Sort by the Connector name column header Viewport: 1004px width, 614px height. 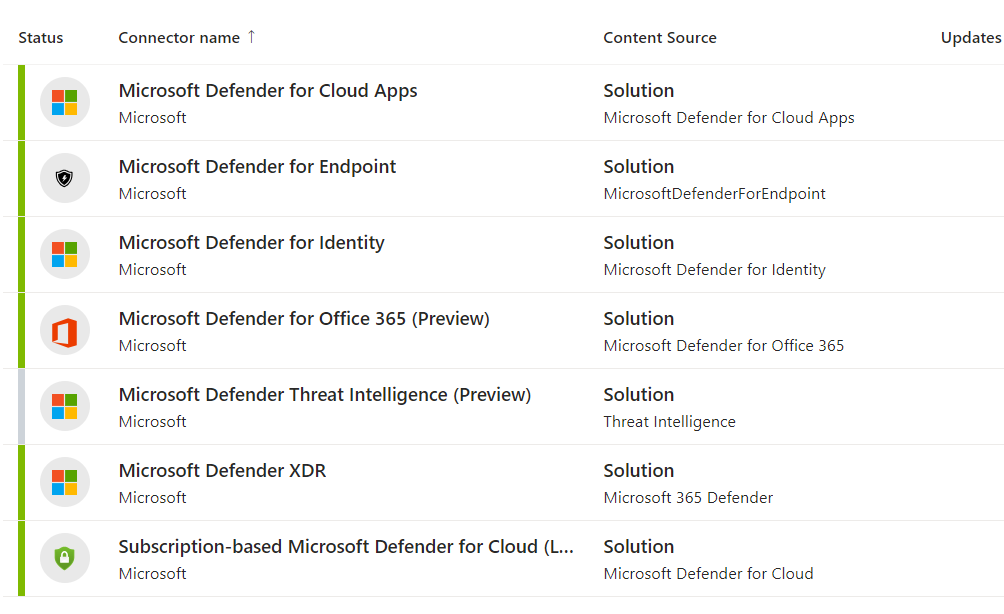179,38
